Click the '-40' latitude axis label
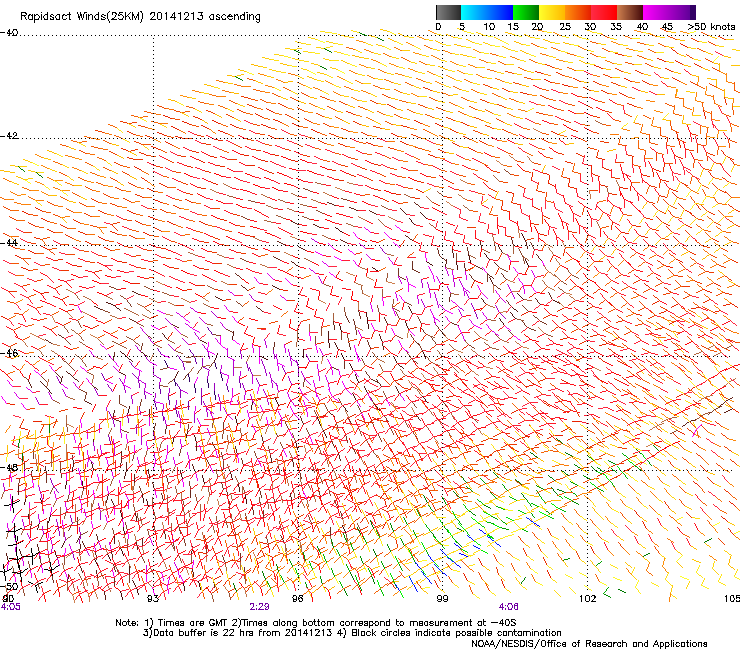 click(x=9, y=33)
